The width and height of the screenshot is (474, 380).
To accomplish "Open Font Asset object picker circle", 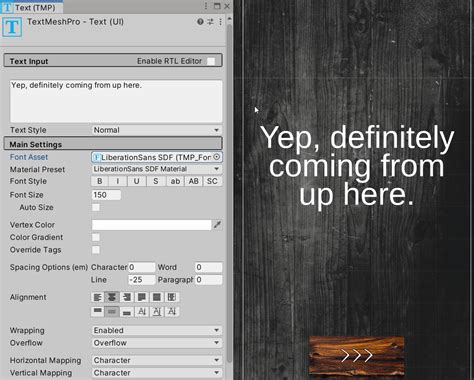I will (216, 157).
